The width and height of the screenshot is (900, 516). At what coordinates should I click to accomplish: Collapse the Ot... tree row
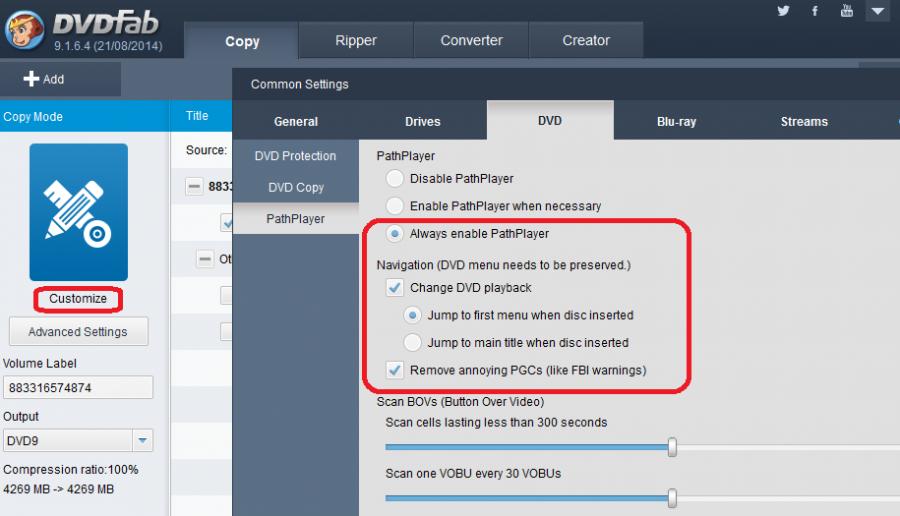click(x=205, y=259)
